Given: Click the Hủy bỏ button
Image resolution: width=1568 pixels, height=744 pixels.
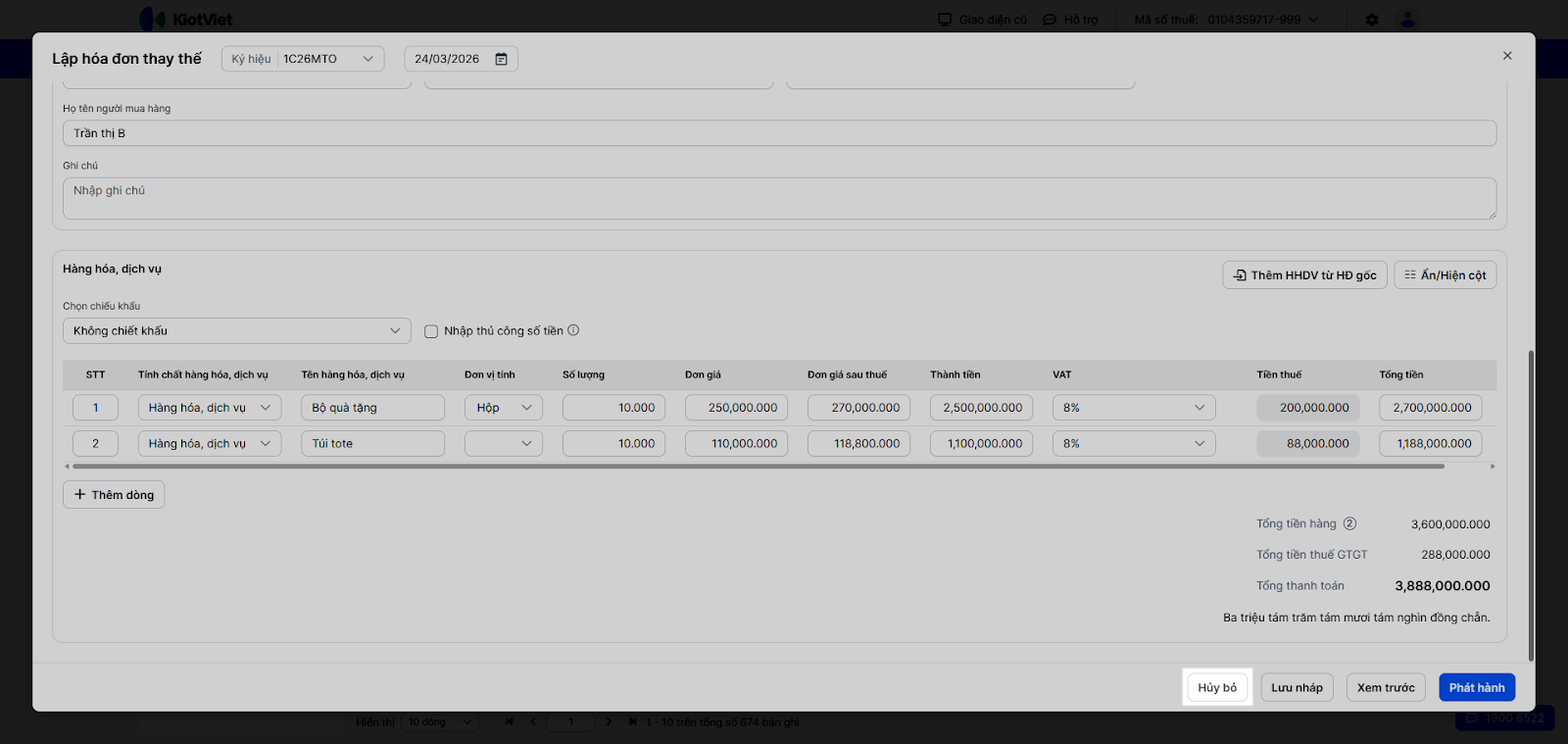Looking at the screenshot, I should tap(1217, 687).
